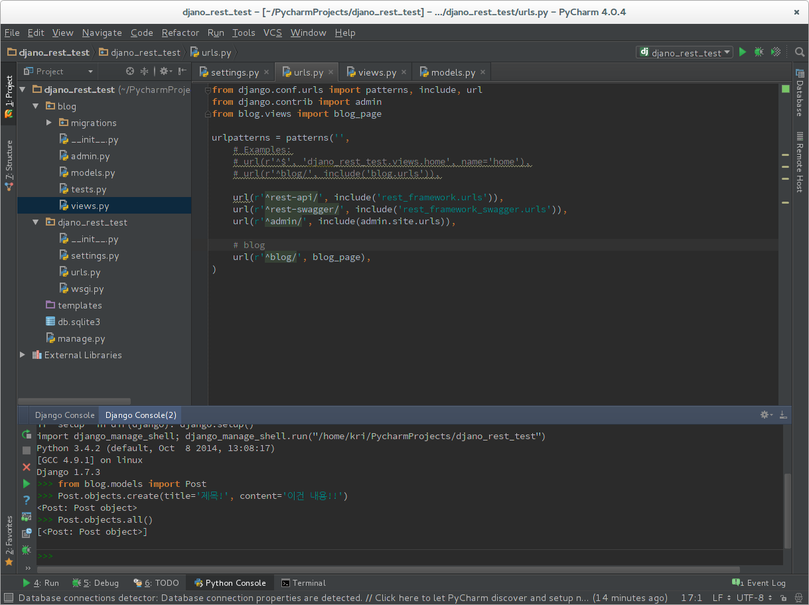809x605 pixels.
Task: Collapse the blog folder
Action: click(36, 106)
